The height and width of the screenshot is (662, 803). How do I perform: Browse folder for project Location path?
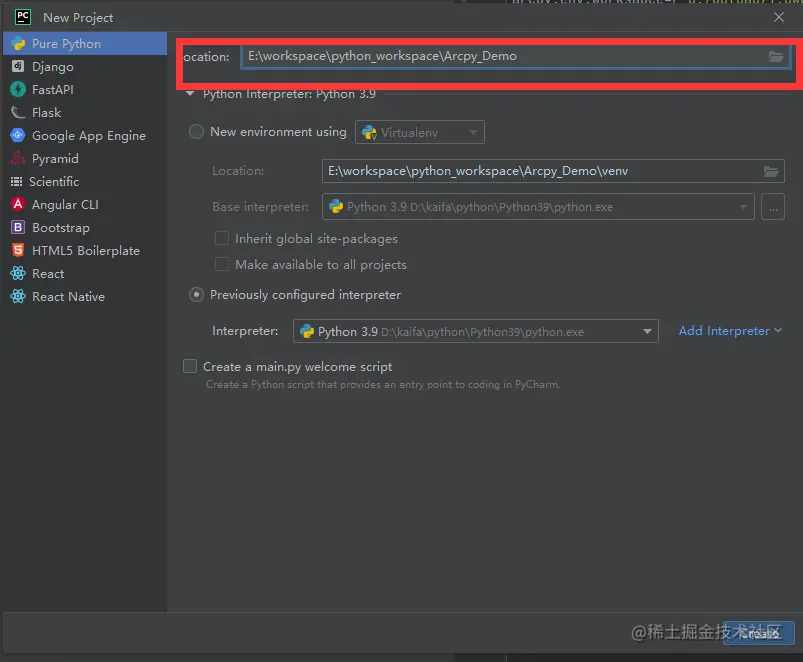point(775,57)
